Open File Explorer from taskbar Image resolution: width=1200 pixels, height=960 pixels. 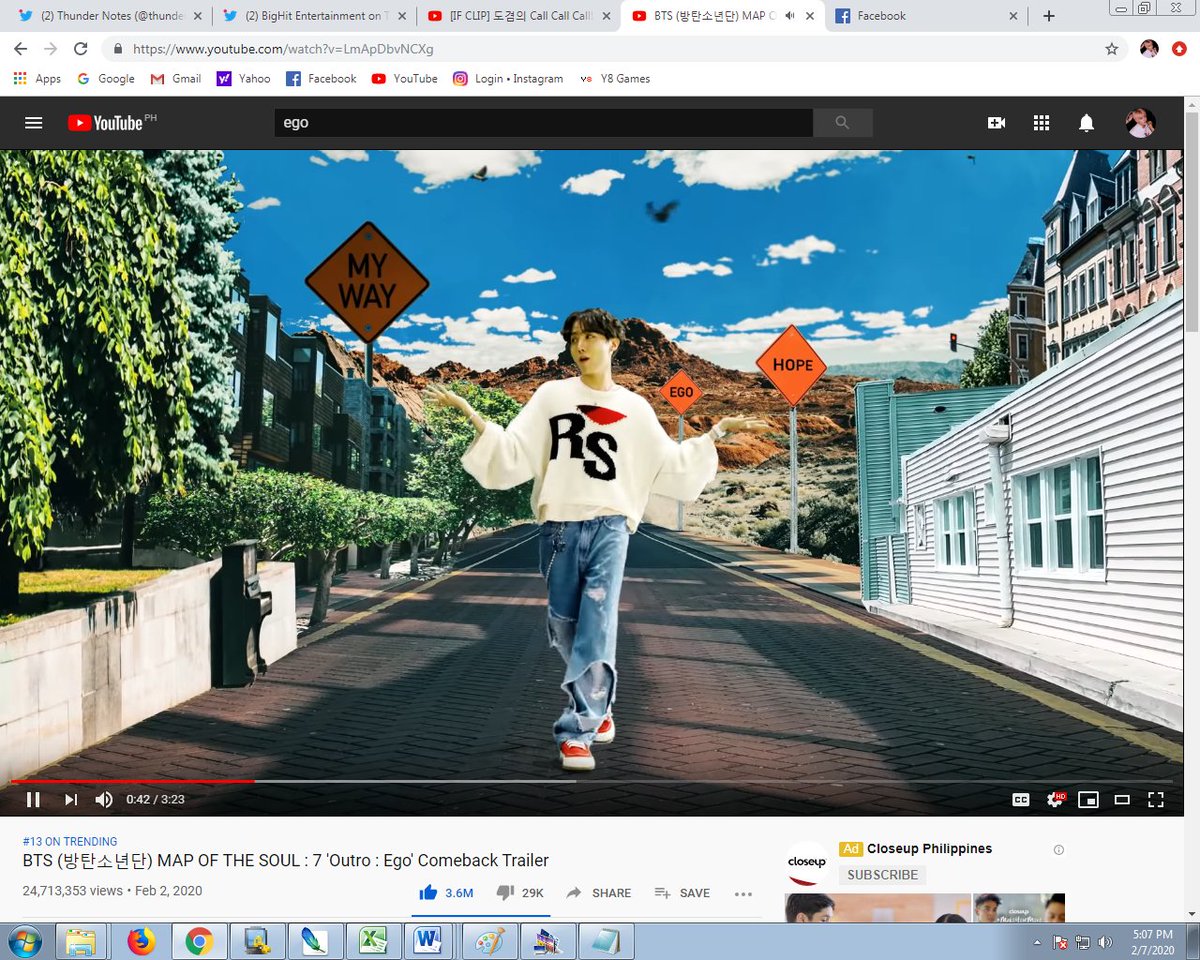tap(80, 941)
